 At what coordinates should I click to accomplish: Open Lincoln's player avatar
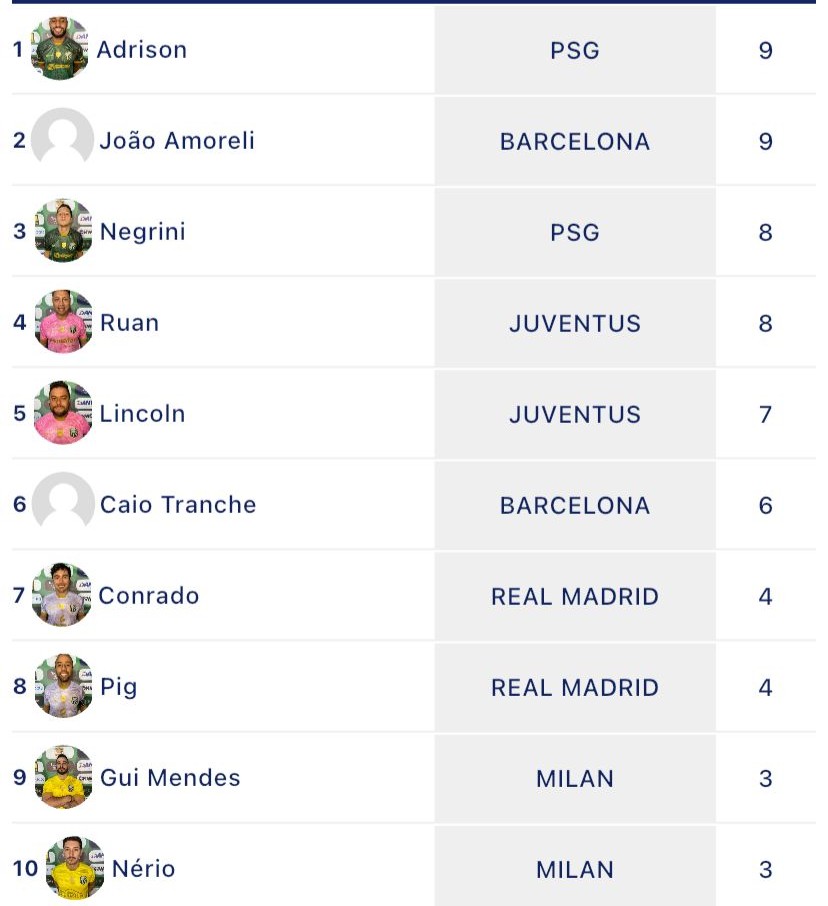tap(63, 413)
